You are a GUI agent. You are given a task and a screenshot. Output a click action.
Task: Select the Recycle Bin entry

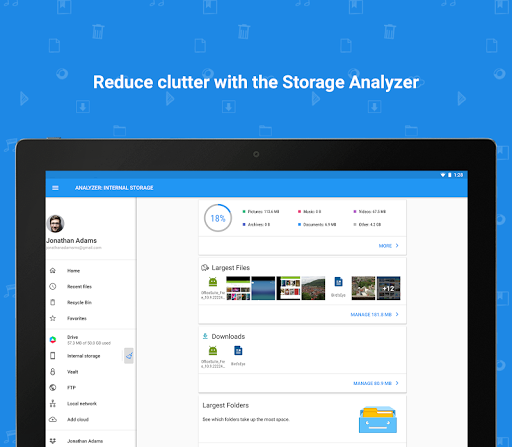click(x=91, y=302)
